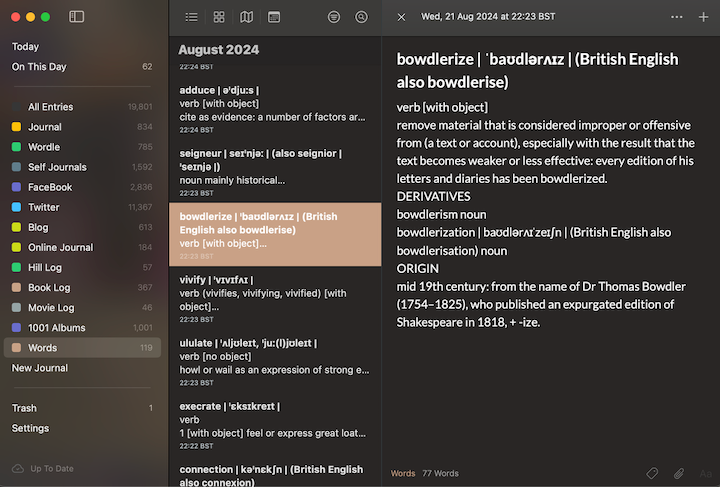Click the entry date in the header

[488, 17]
